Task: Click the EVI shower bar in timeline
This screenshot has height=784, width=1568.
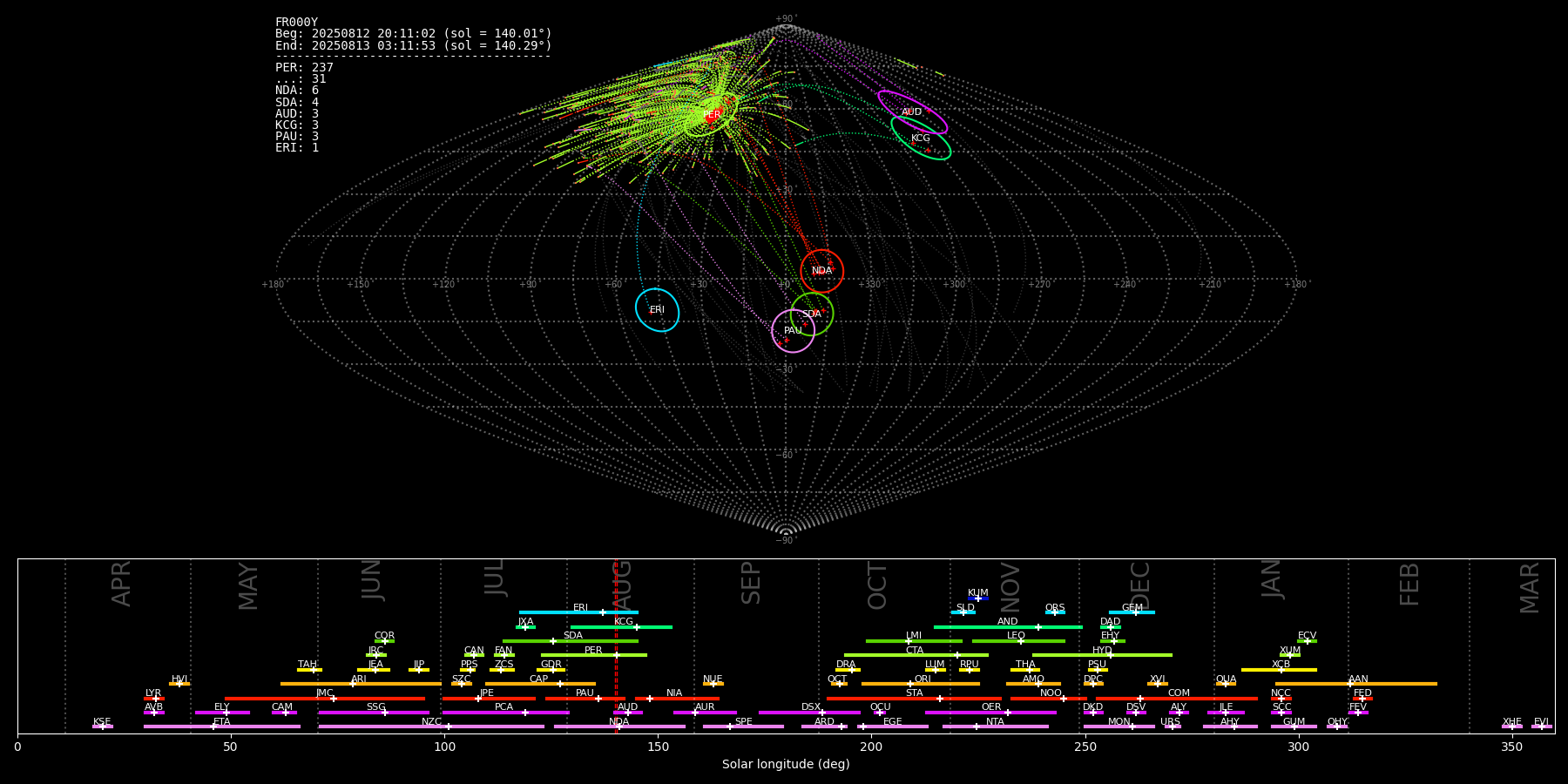Action: click(1541, 727)
